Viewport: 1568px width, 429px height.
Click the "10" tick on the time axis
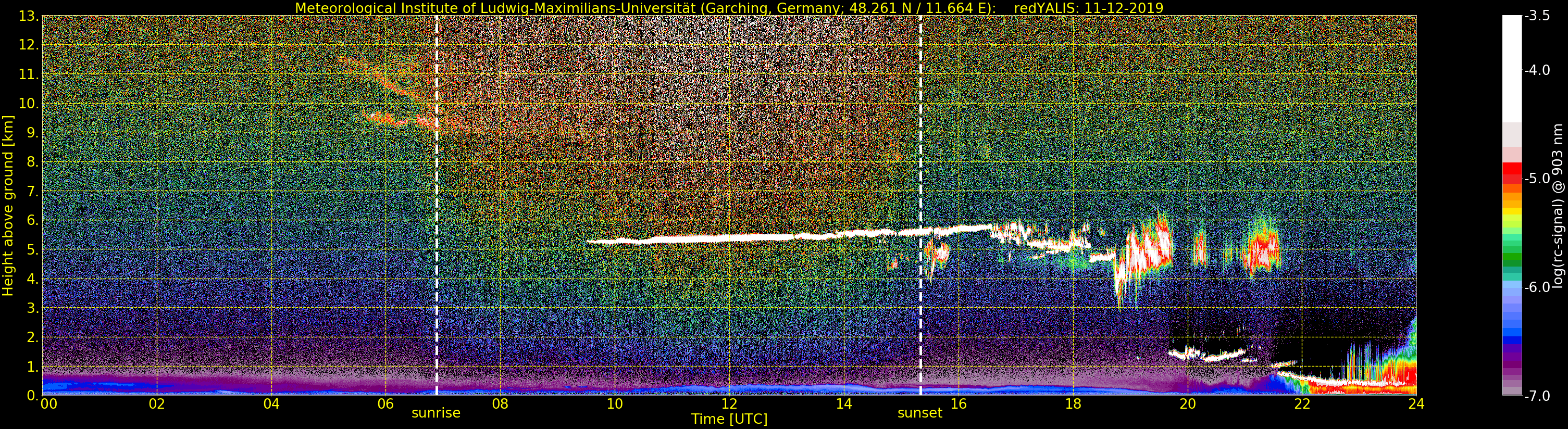point(615,403)
